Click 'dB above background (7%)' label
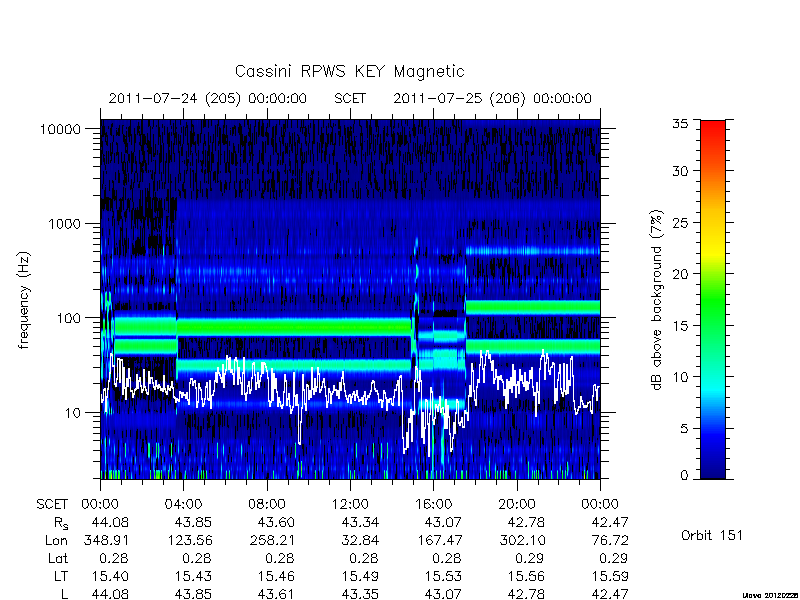The width and height of the screenshot is (800, 600). (658, 300)
